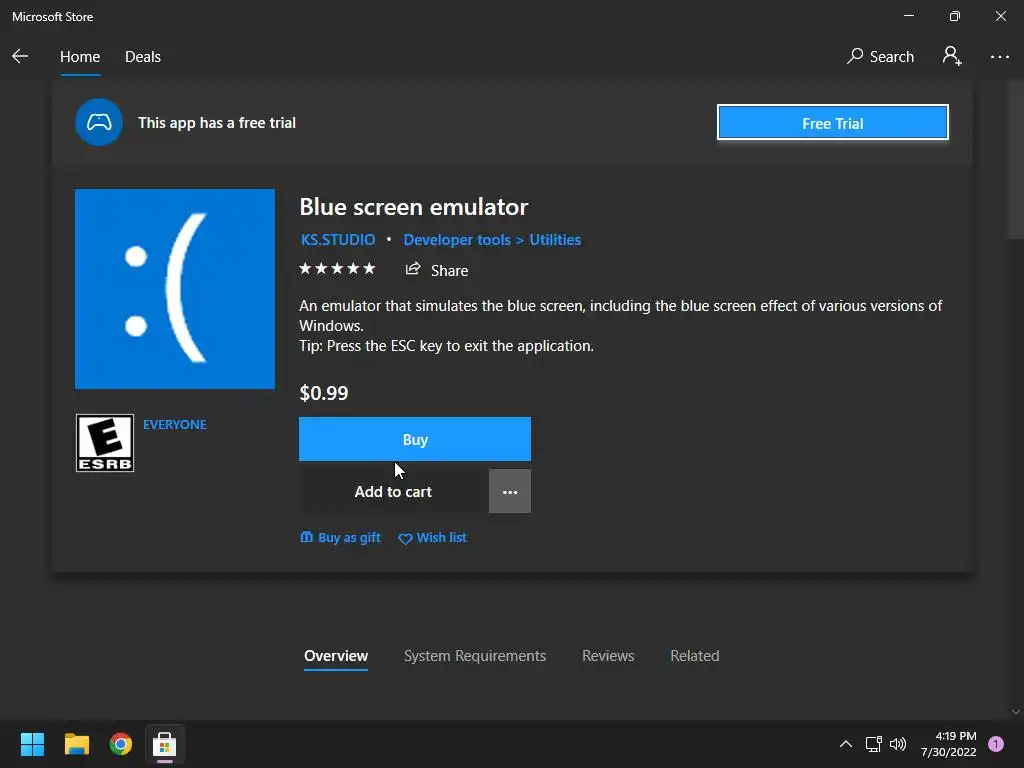Close the Microsoft Store window
The image size is (1024, 768).
[1000, 16]
